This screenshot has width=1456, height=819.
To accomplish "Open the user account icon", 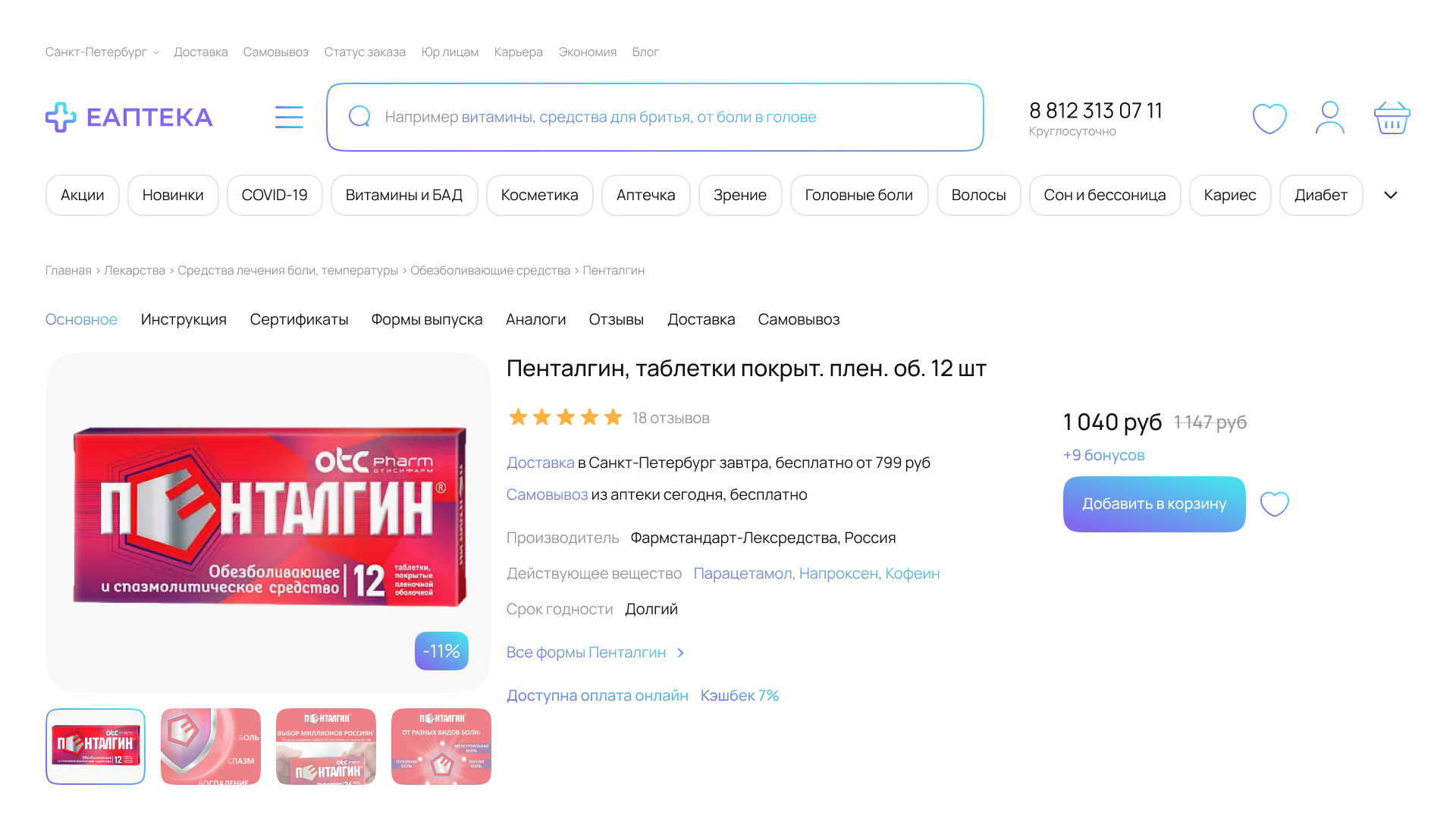I will (x=1330, y=118).
